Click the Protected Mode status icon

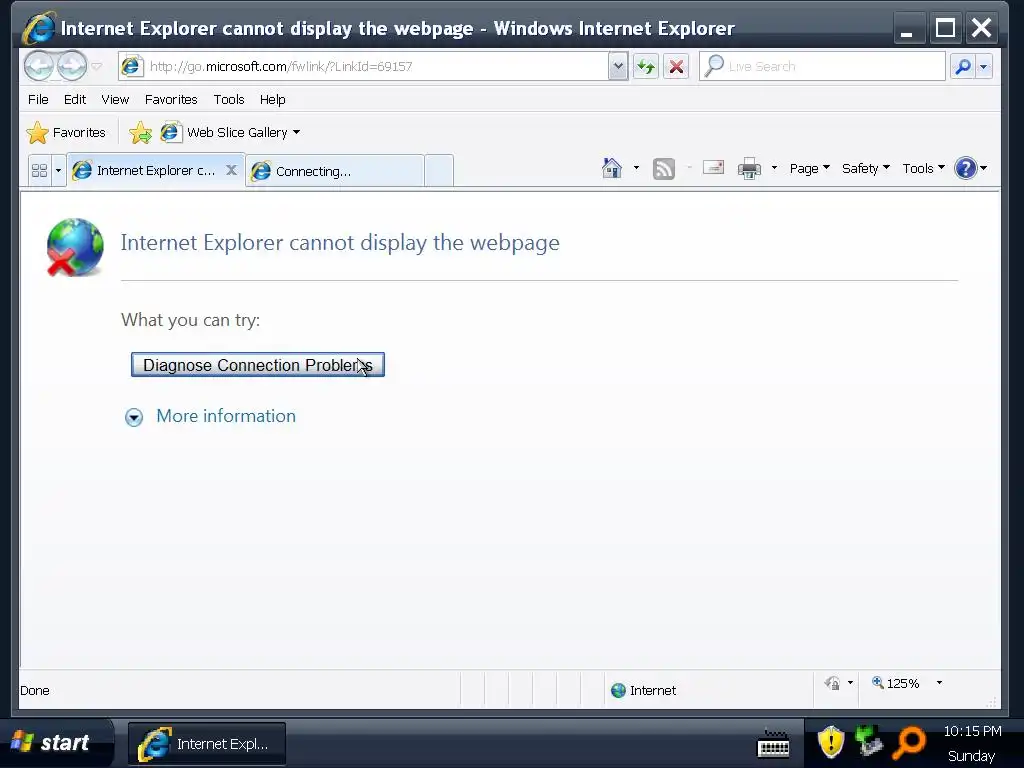[x=832, y=684]
